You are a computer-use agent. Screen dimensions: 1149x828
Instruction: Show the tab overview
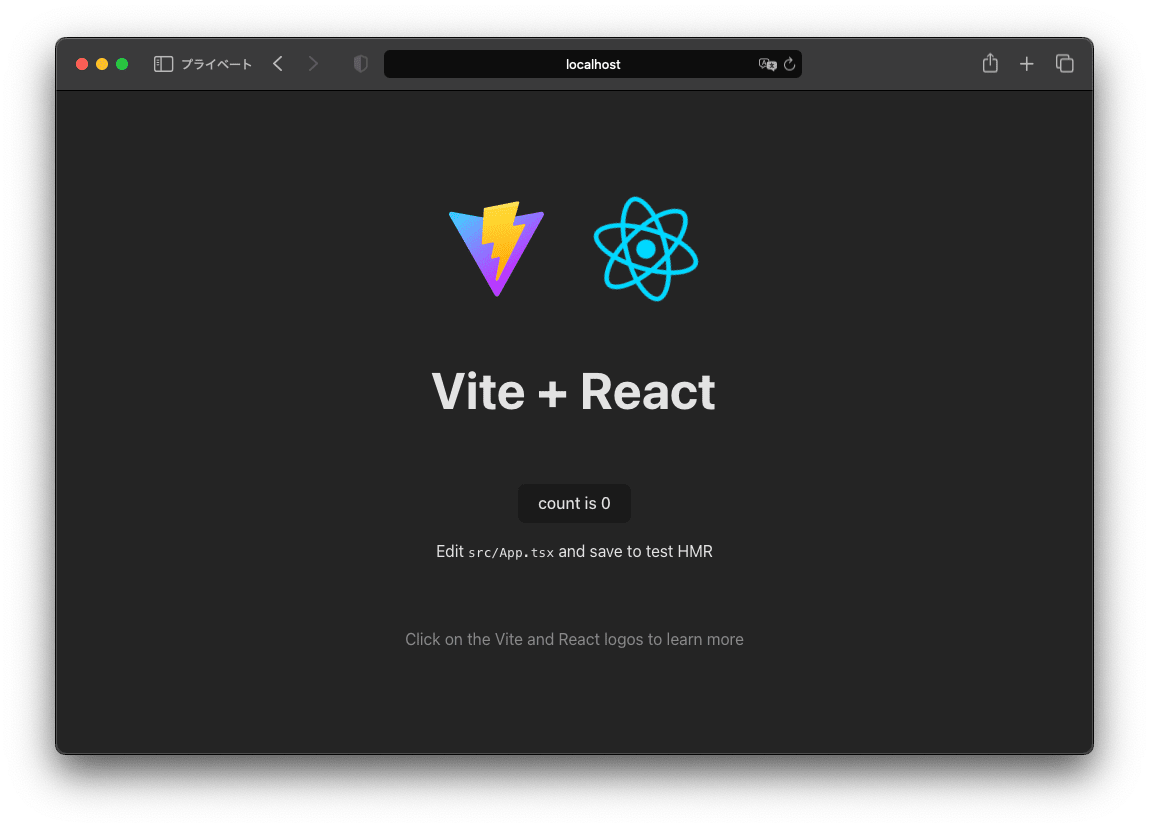click(1065, 64)
